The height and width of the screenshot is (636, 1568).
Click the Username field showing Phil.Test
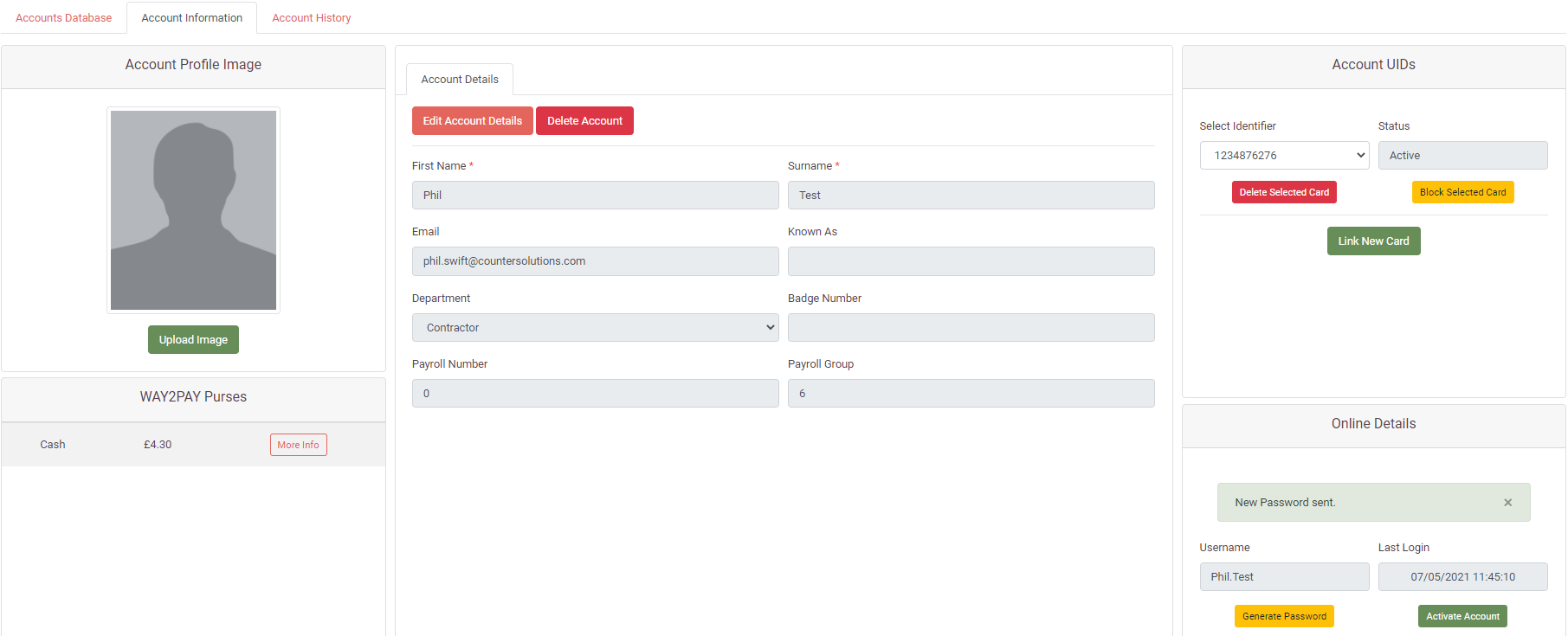(1284, 577)
